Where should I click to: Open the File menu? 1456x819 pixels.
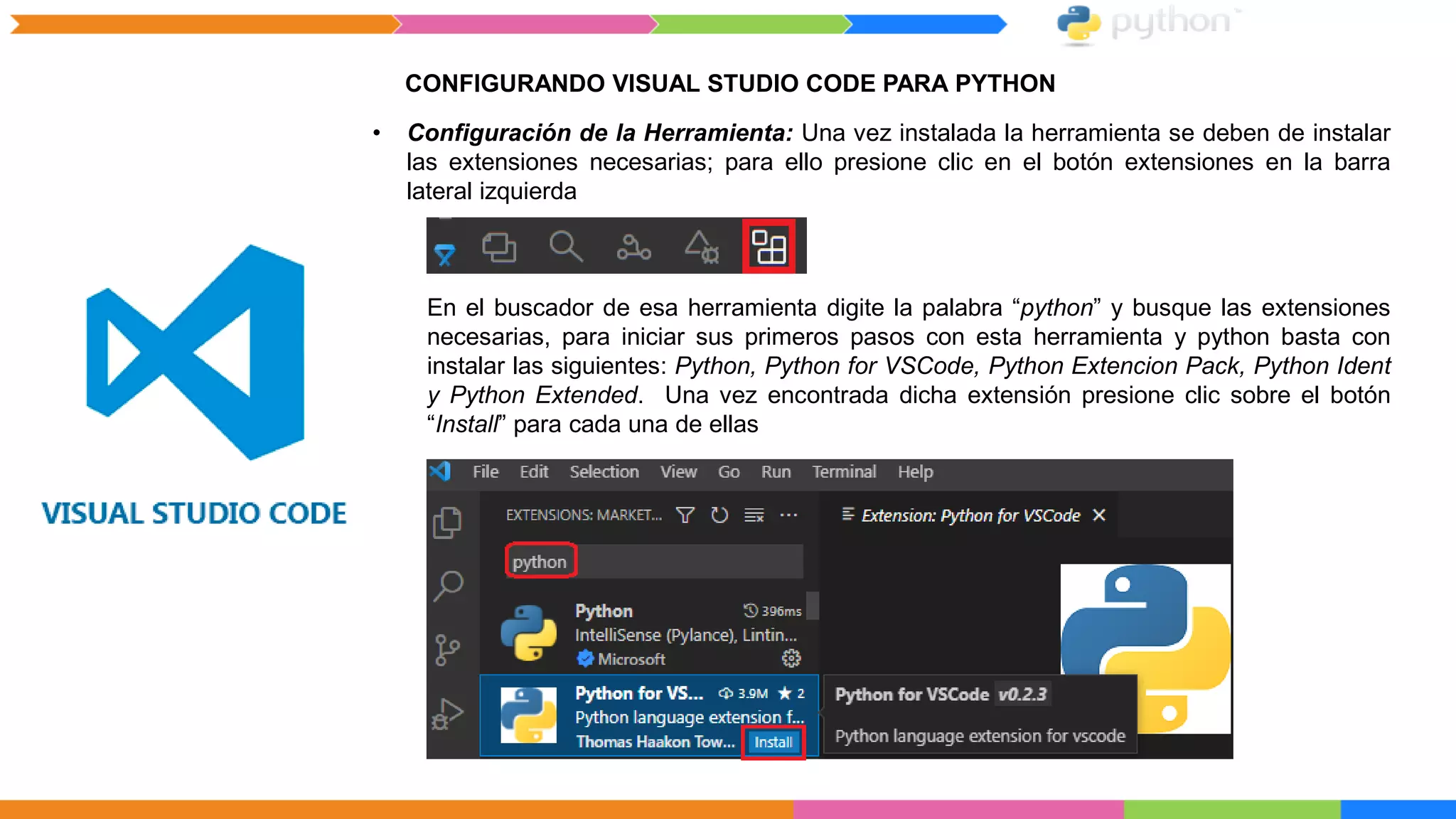tap(486, 472)
